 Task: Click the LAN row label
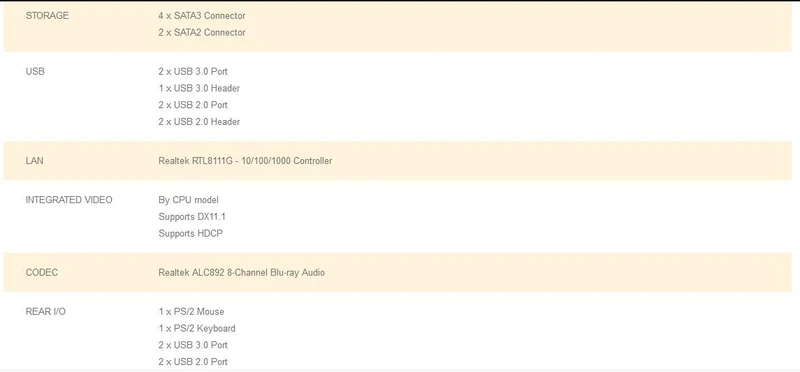[x=34, y=161]
